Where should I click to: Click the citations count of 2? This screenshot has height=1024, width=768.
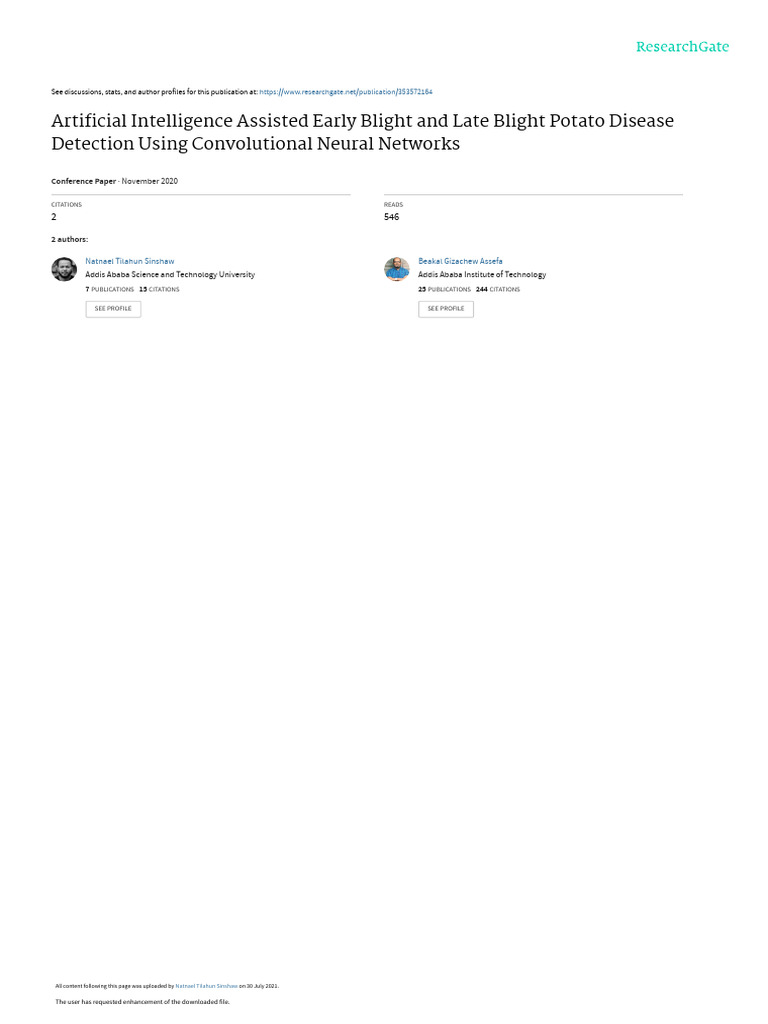(54, 217)
